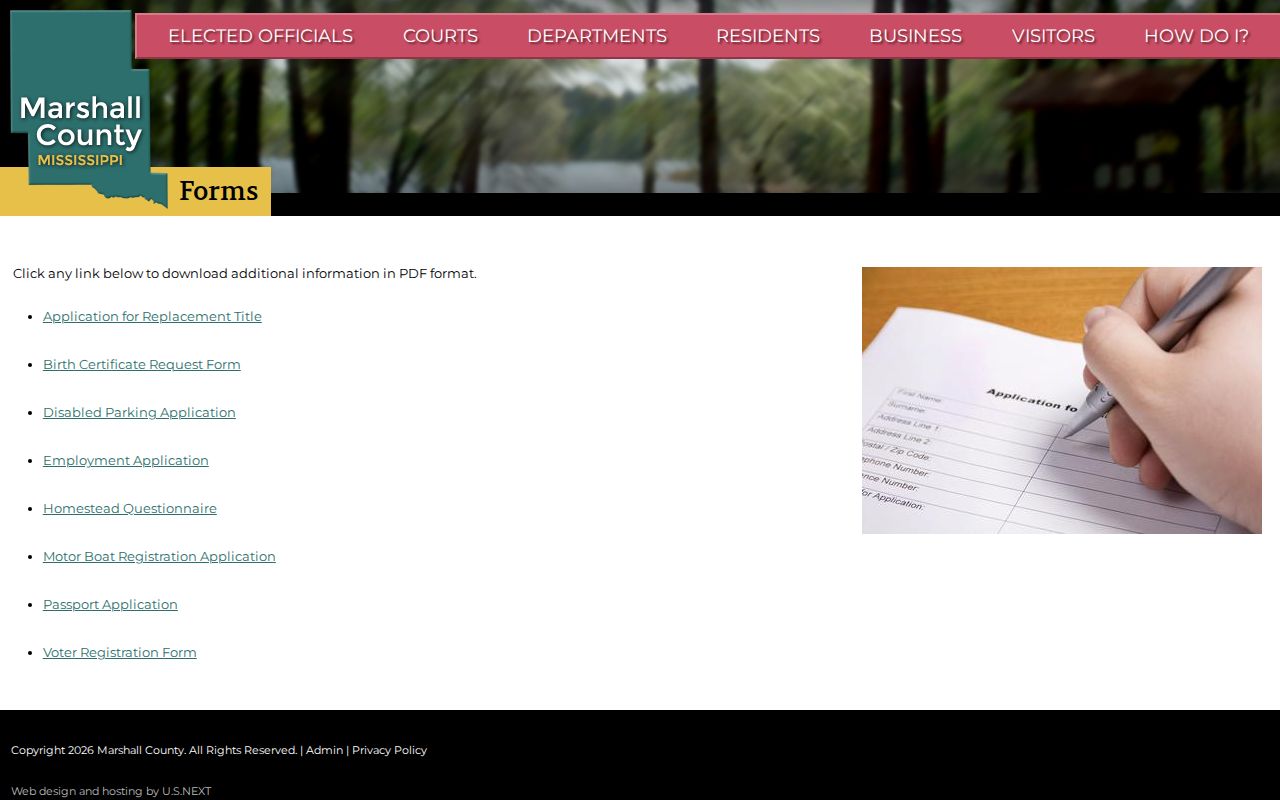Click the Voter Registration Form link
Image resolution: width=1280 pixels, height=800 pixels.
point(120,652)
